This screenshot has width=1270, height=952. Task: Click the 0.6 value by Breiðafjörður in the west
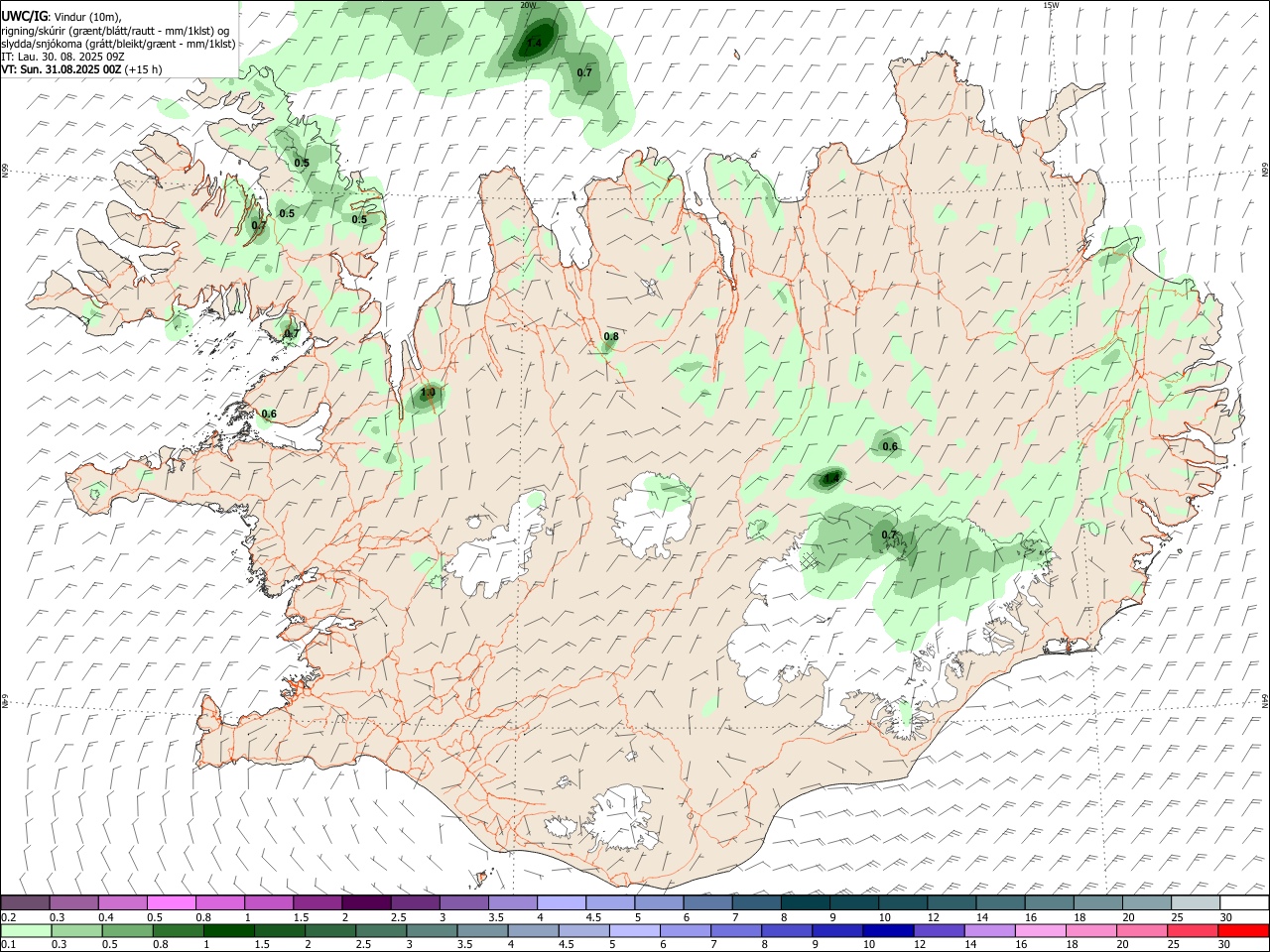point(269,415)
